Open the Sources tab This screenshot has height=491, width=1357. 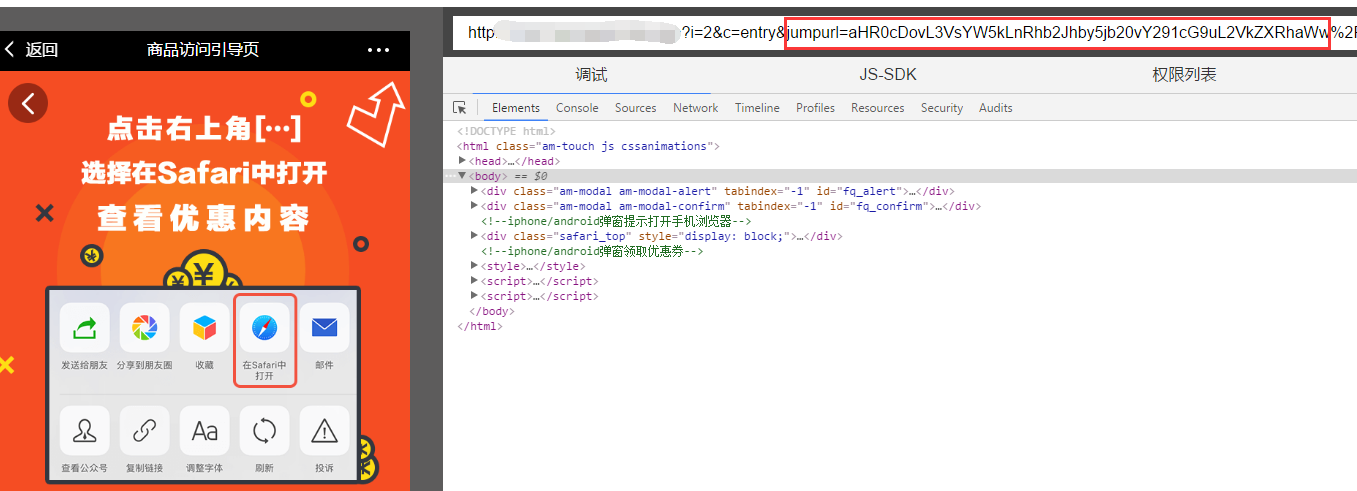pos(636,108)
